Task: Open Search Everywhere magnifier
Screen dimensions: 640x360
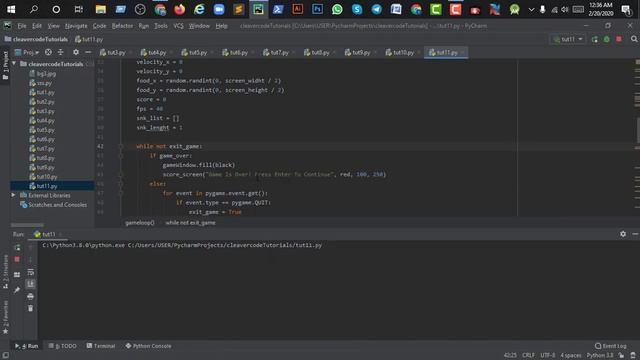Action: (634, 39)
